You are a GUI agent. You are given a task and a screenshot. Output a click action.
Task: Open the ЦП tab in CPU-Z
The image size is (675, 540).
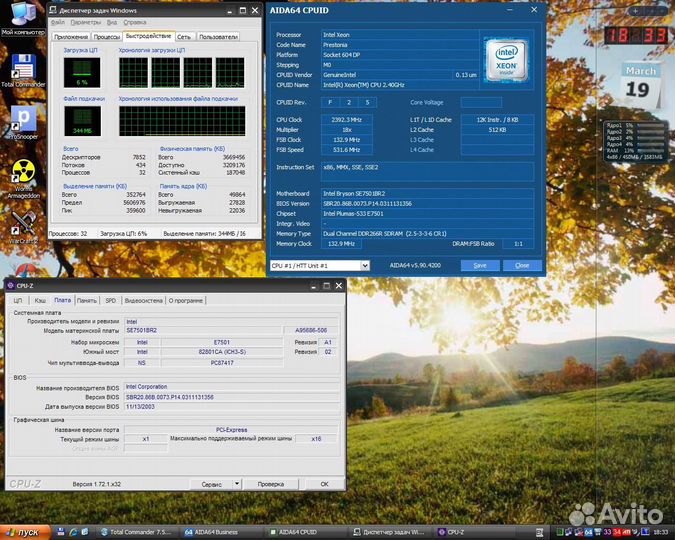click(x=18, y=301)
